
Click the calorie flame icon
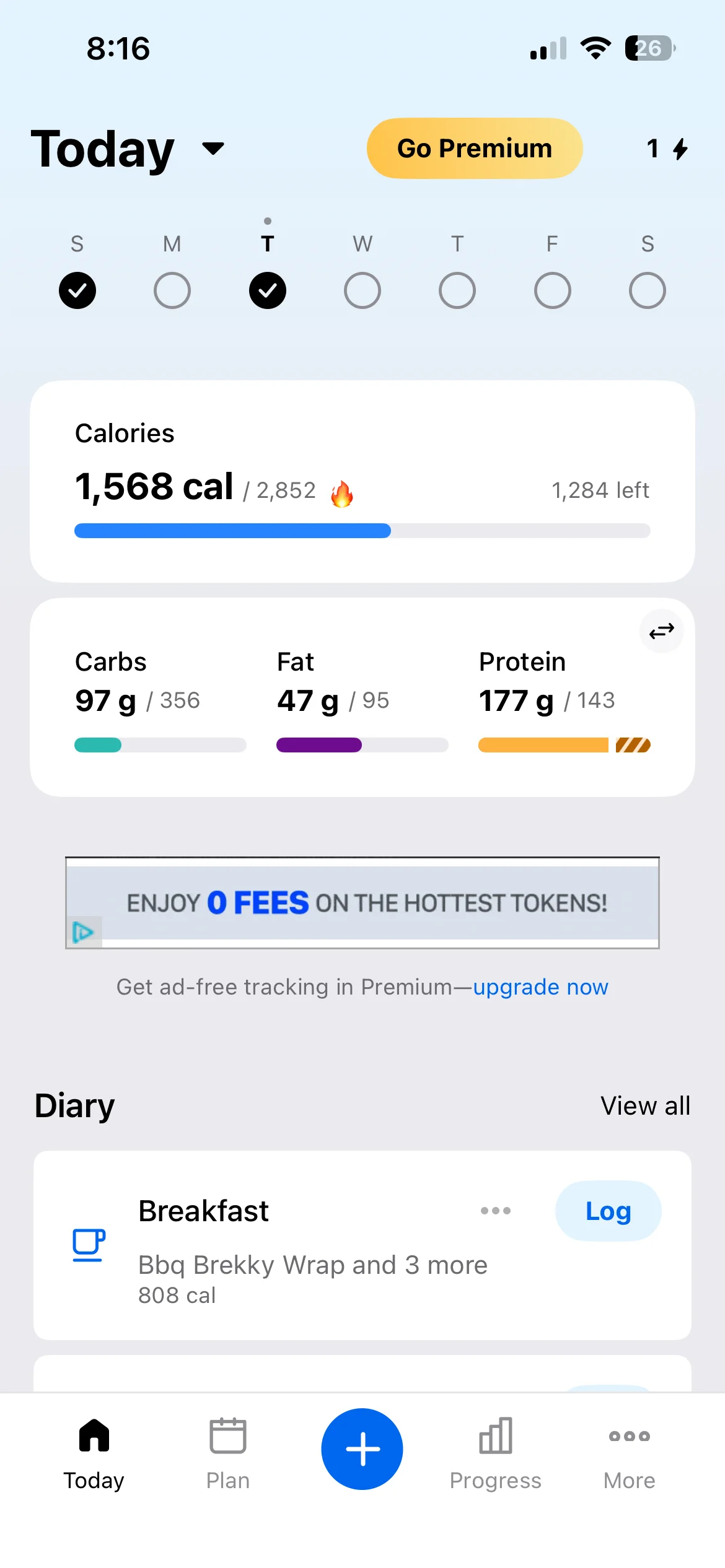341,494
